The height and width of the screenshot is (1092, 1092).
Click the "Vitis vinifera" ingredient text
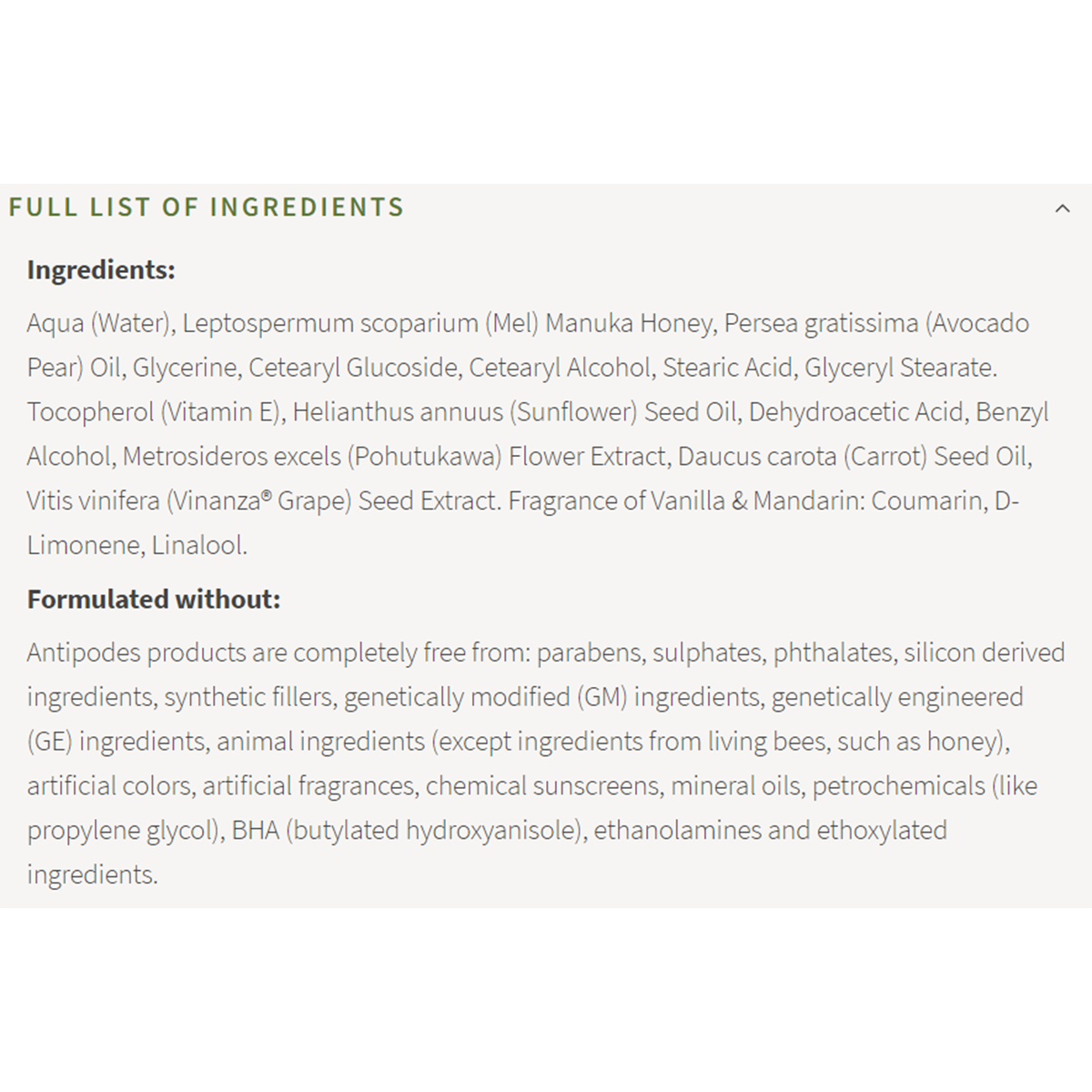93,500
